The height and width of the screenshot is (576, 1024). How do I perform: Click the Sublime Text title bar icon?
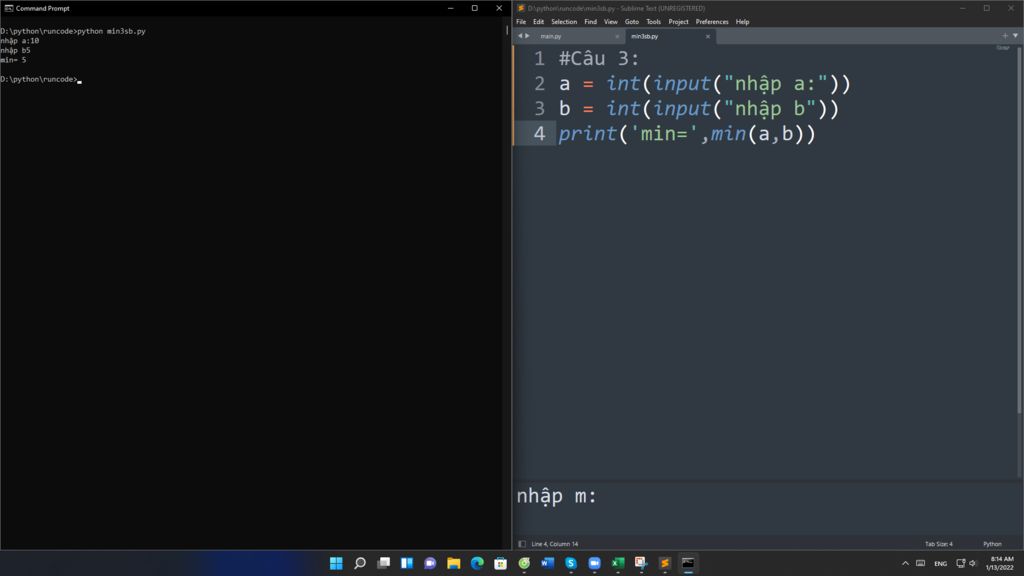click(x=521, y=8)
